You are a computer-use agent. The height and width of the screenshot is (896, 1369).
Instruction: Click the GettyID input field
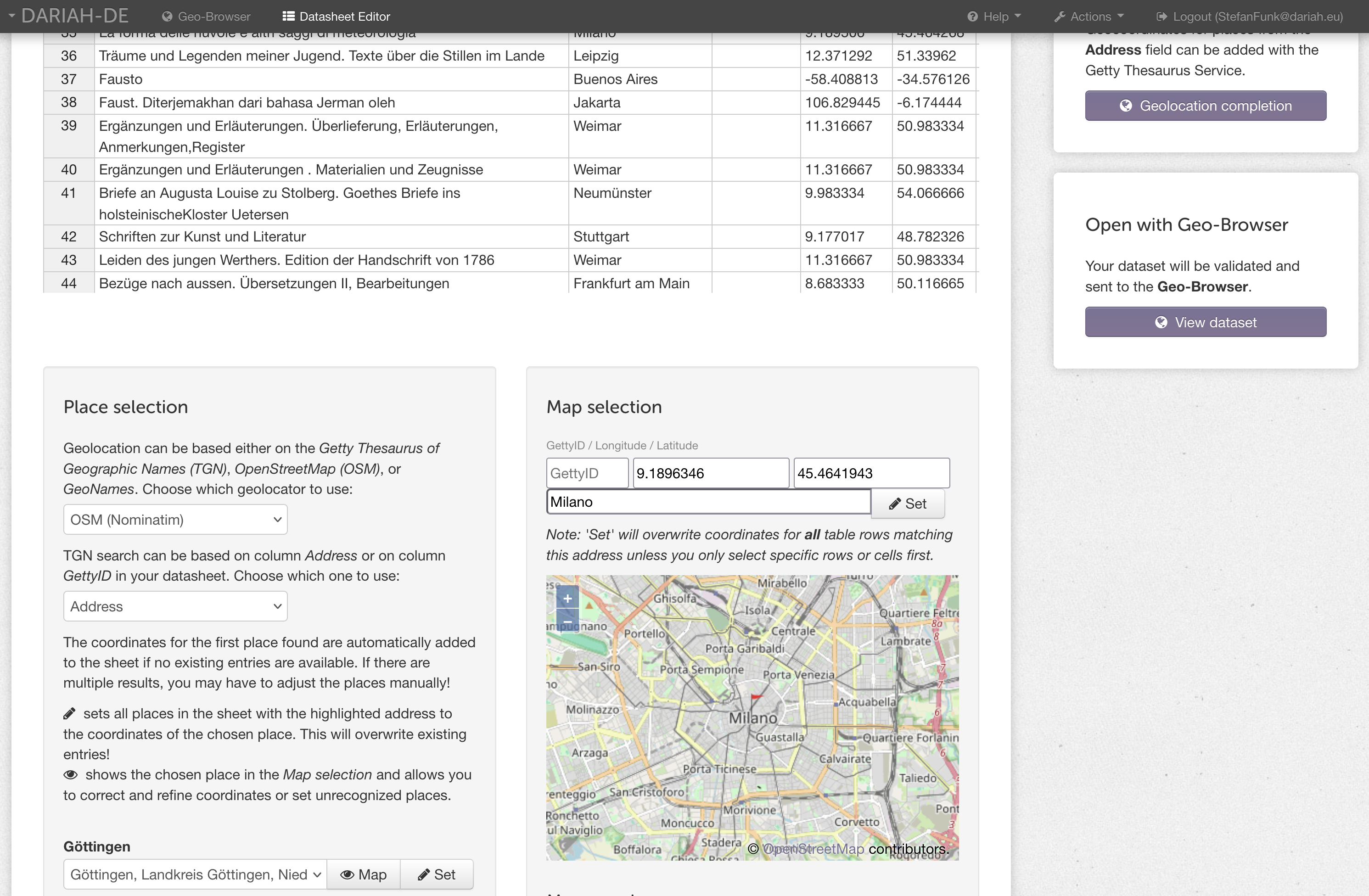pos(587,473)
